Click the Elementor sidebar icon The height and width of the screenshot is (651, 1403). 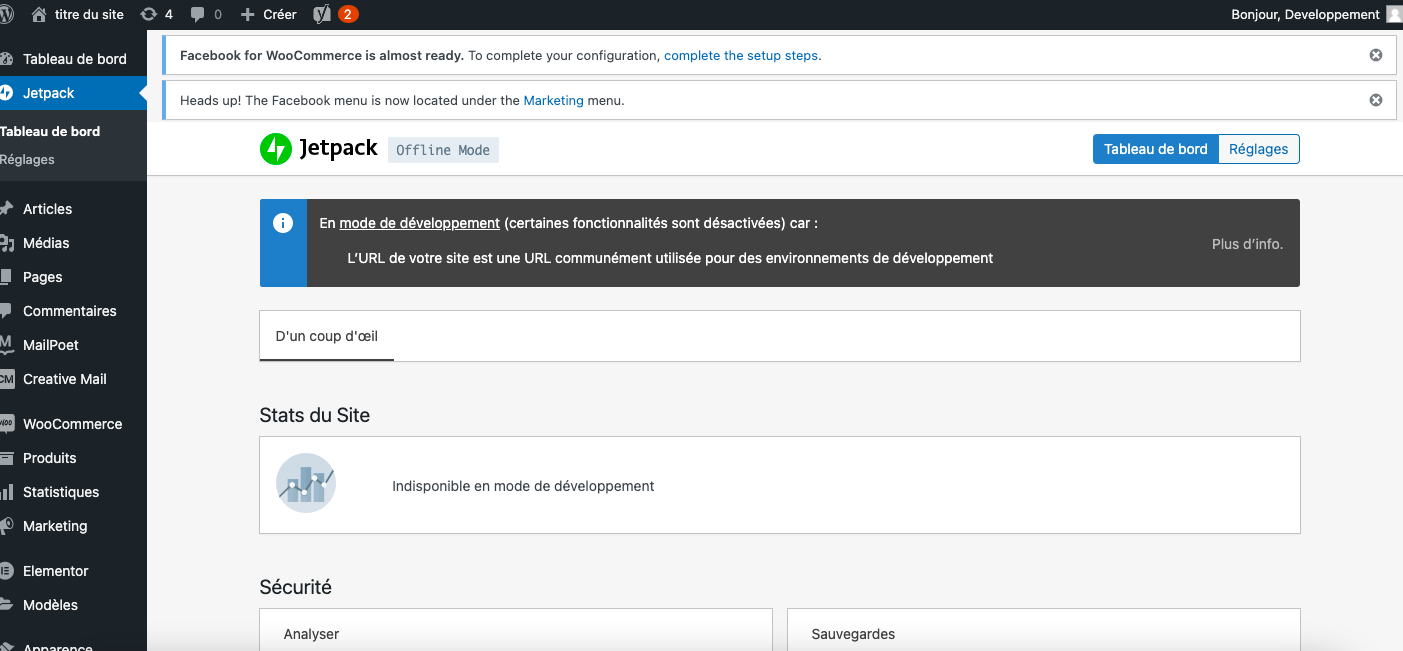(6, 571)
